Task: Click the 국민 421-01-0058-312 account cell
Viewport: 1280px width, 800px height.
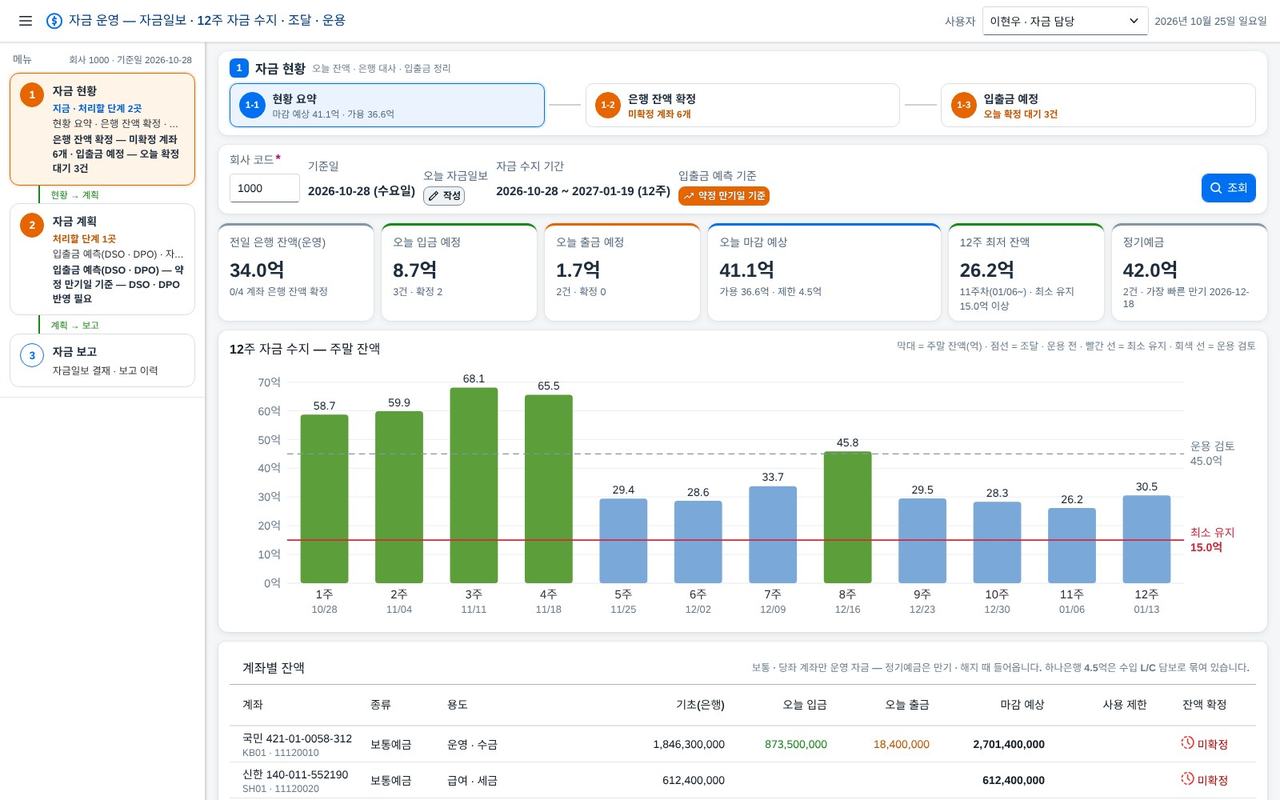Action: pyautogui.click(x=297, y=744)
